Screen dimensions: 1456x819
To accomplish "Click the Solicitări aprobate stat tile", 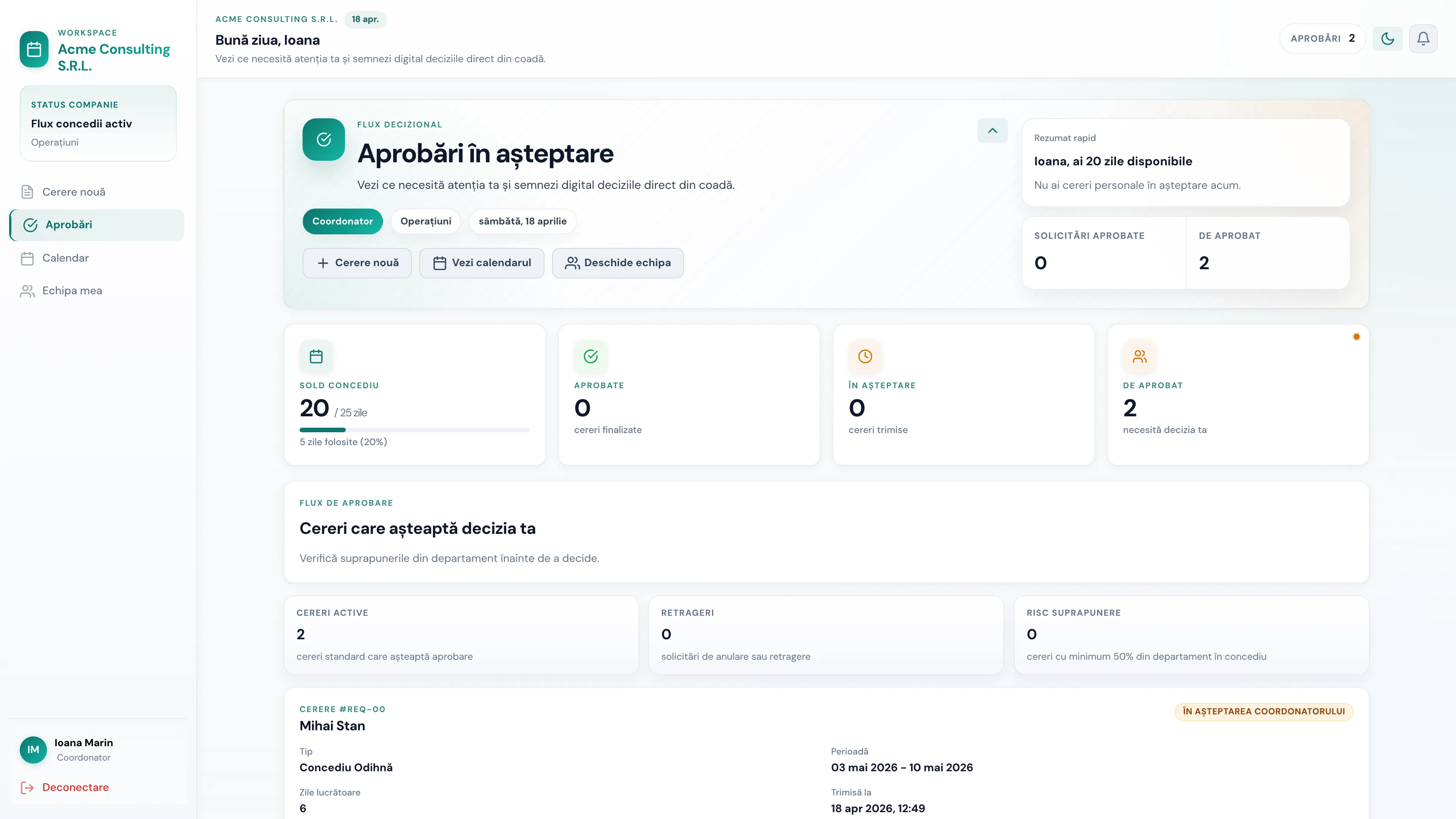I will 1104,253.
